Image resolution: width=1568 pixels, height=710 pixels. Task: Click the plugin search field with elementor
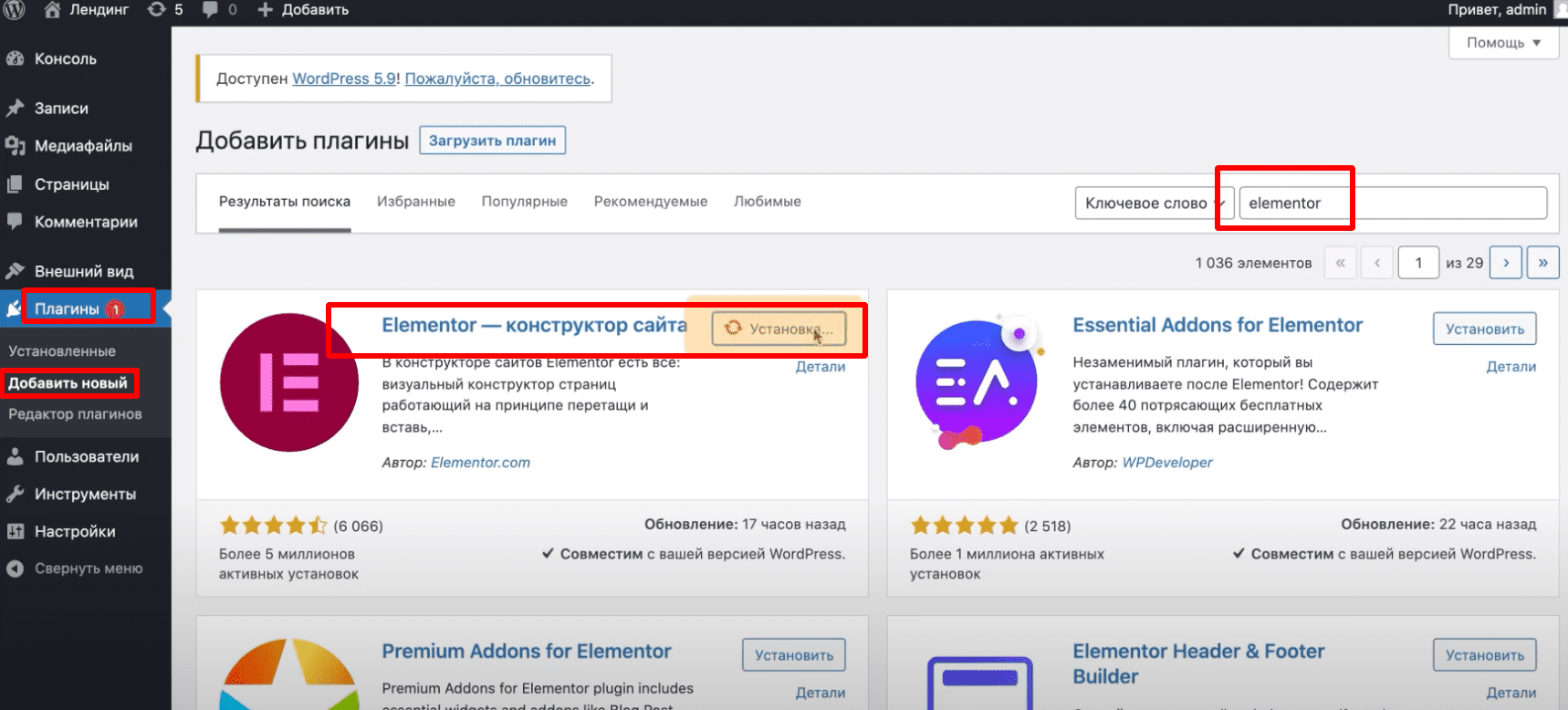tap(1393, 203)
